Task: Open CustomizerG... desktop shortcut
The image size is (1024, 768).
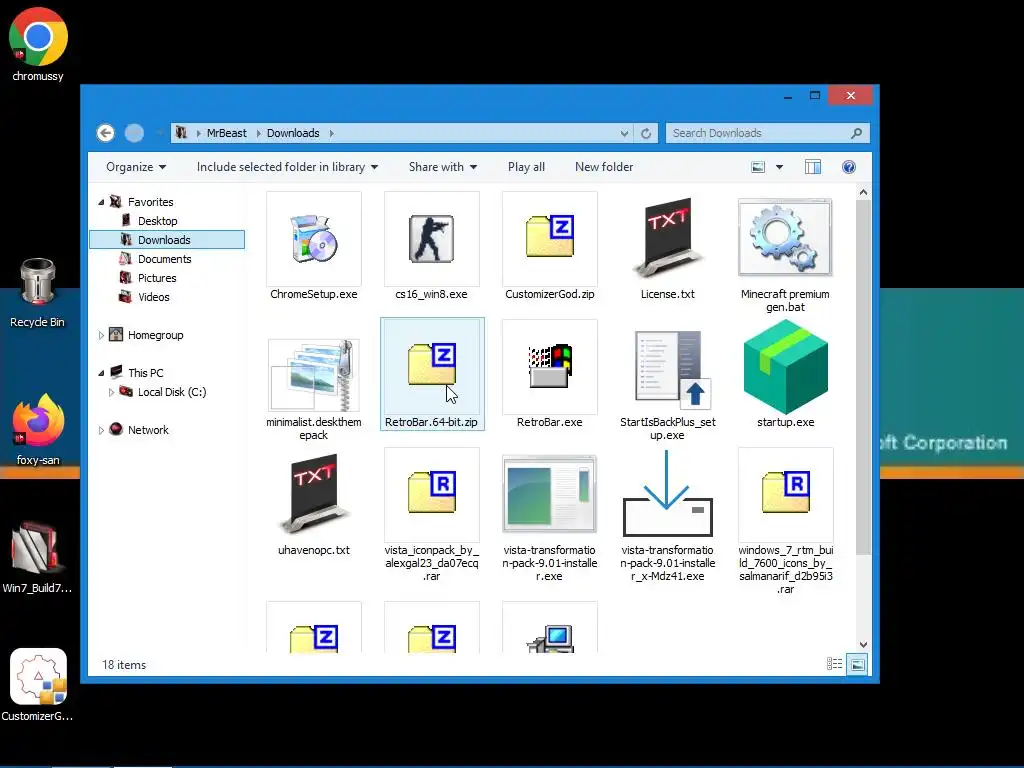Action: point(37,685)
